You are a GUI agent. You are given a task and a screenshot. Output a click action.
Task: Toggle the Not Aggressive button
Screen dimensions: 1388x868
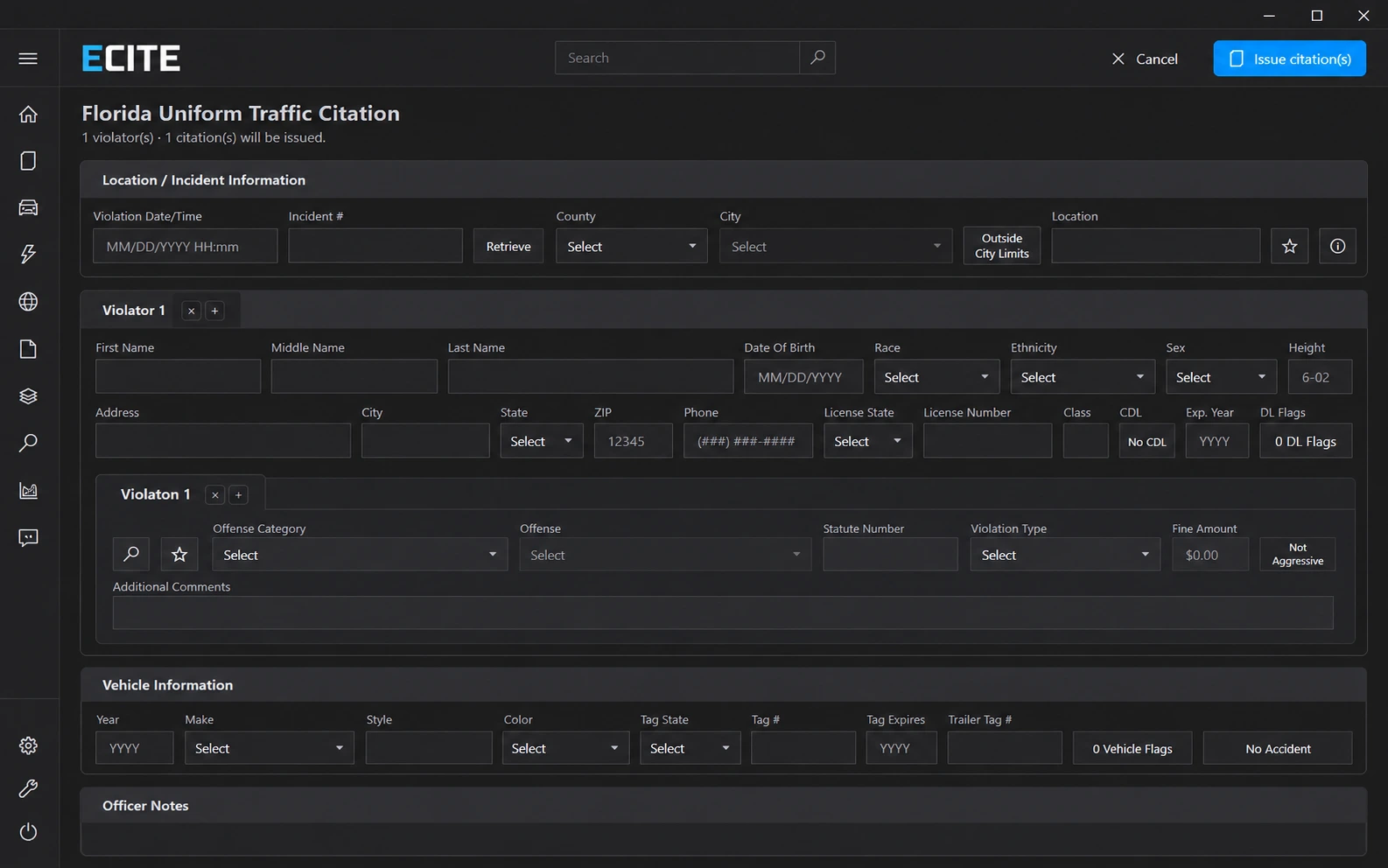(1298, 555)
